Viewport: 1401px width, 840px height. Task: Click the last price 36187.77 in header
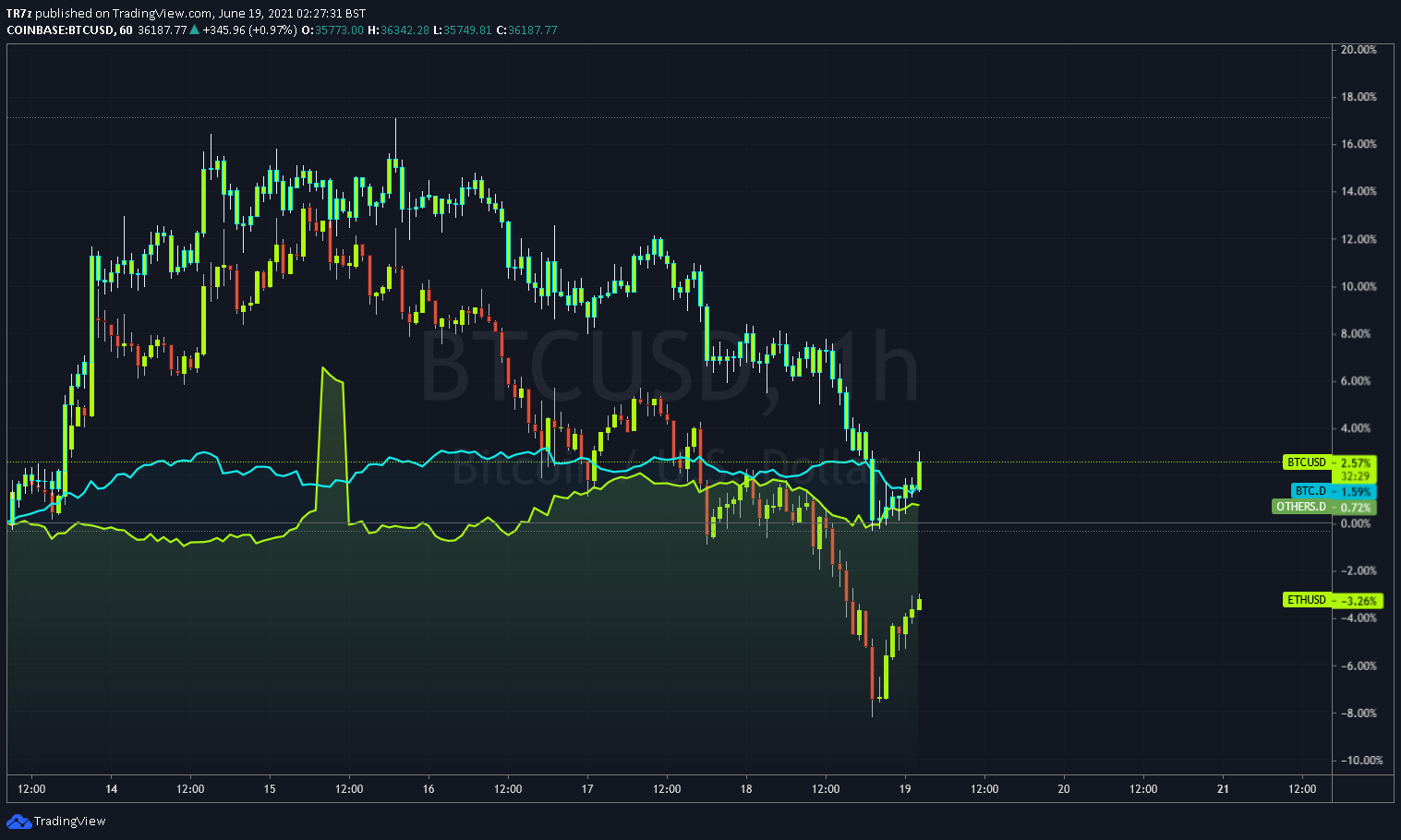point(163,30)
